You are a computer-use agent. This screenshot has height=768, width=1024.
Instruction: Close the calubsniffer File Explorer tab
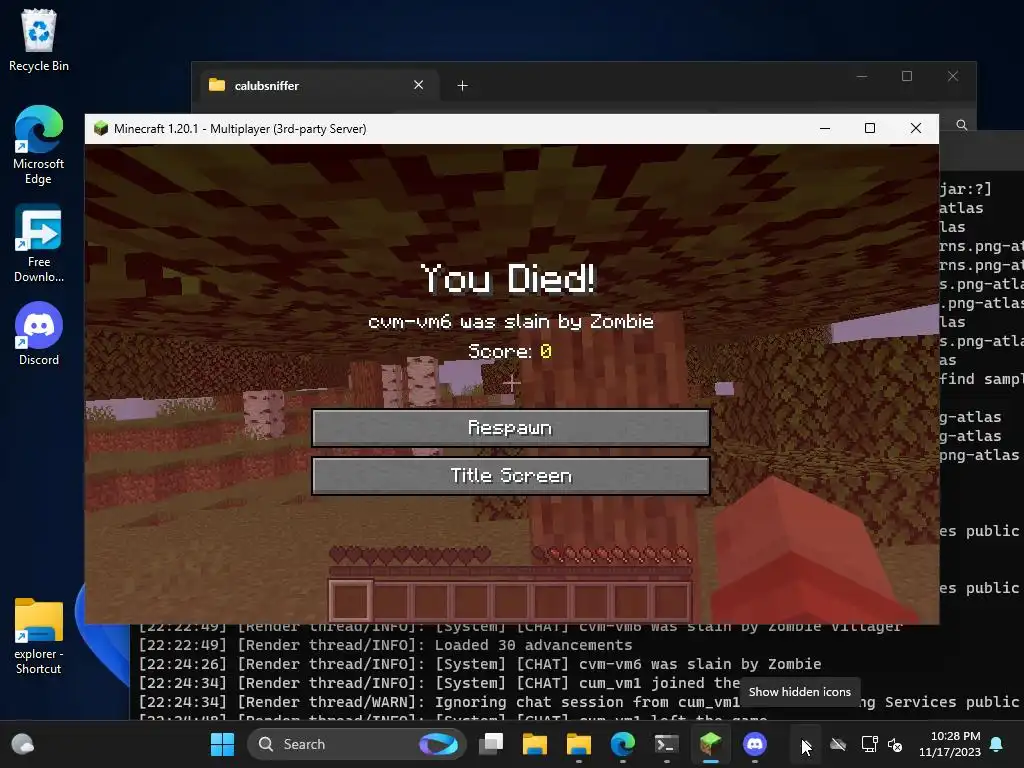pos(419,85)
